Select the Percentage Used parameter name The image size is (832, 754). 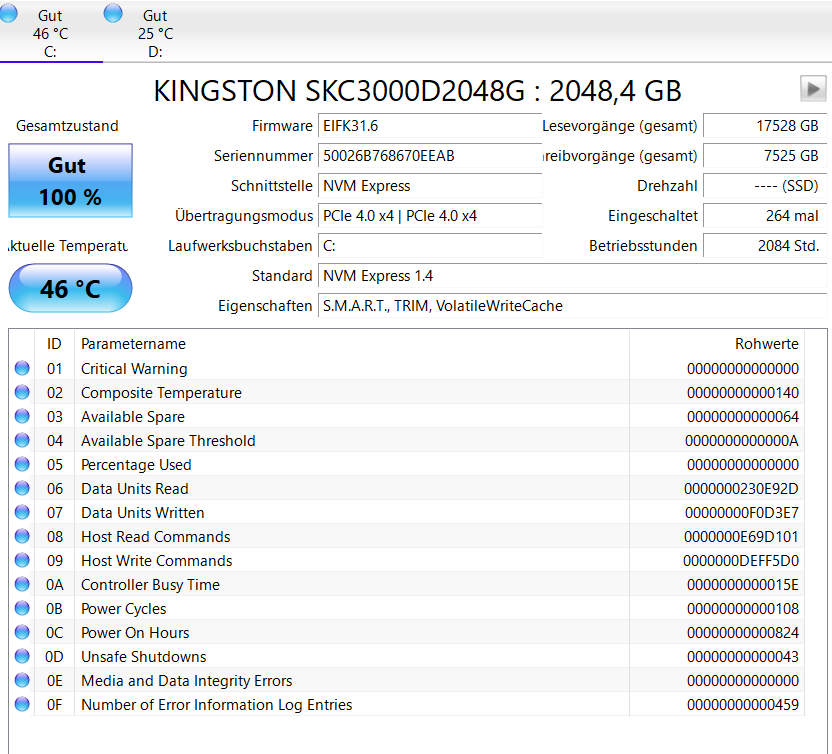click(136, 465)
